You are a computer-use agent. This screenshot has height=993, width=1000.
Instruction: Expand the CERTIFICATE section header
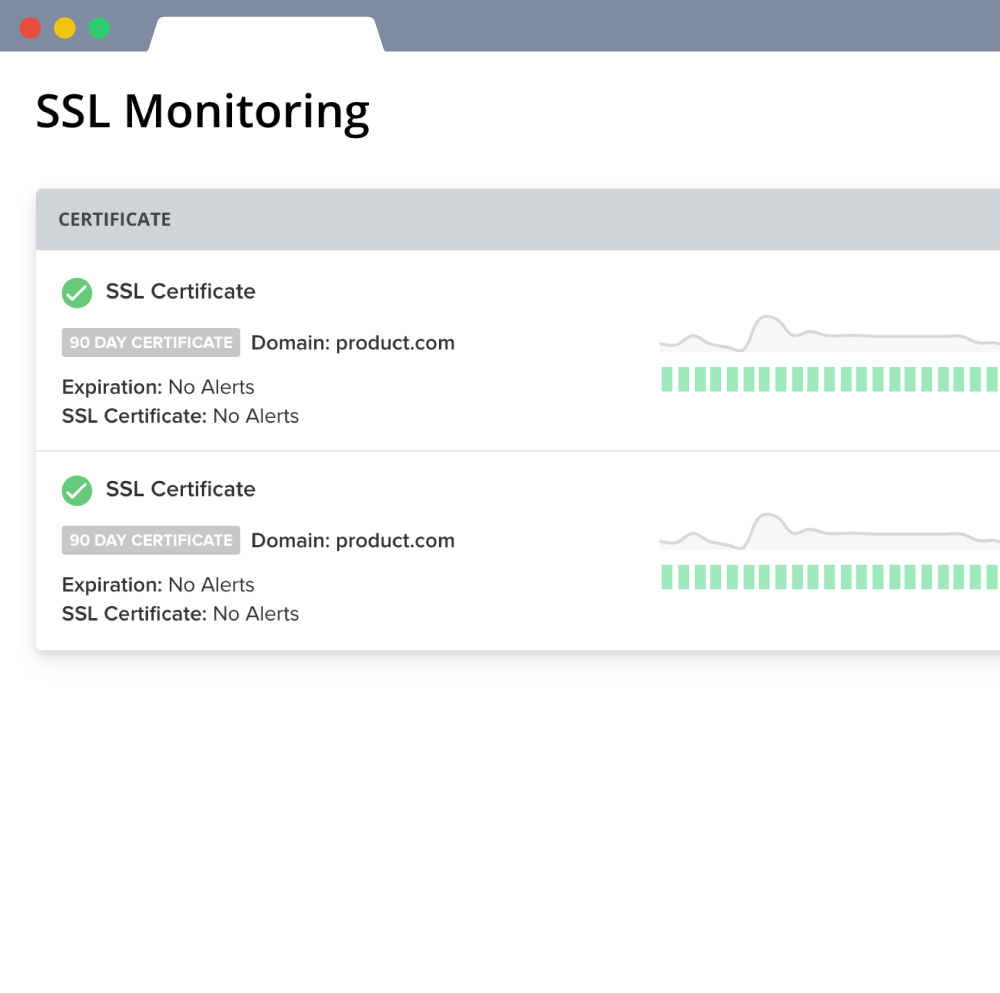click(x=114, y=218)
